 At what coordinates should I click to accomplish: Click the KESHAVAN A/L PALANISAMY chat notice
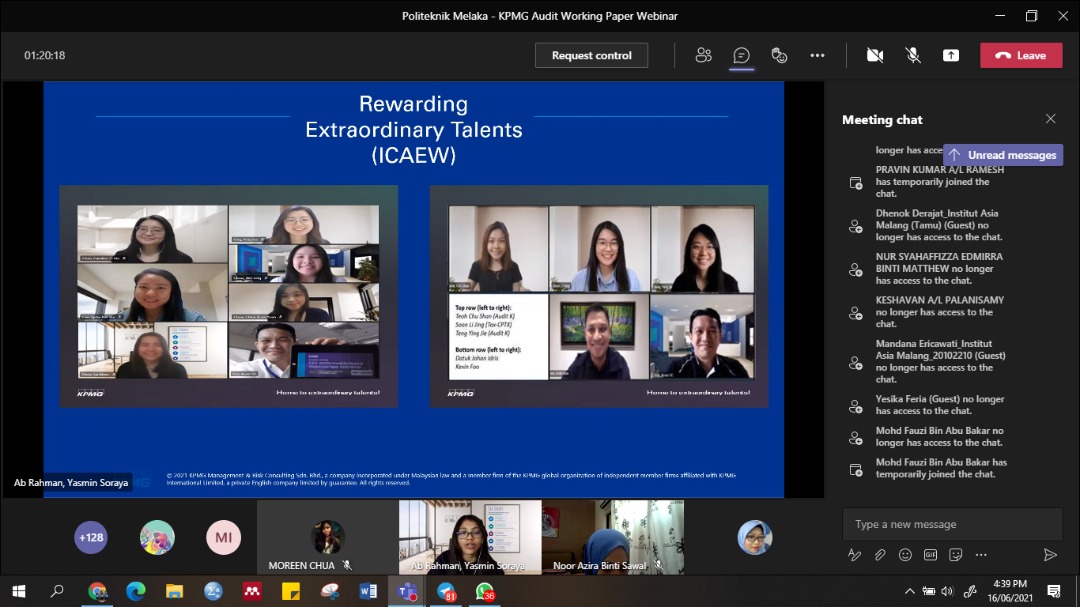pyautogui.click(x=938, y=312)
